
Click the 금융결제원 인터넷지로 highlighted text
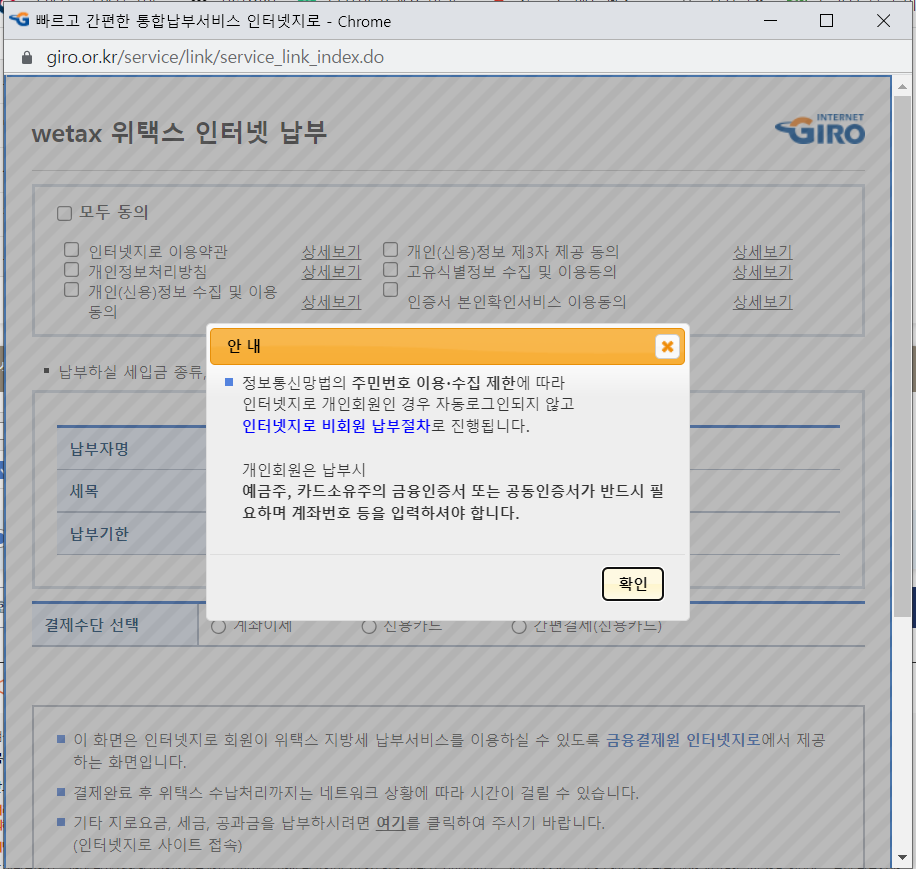[683, 740]
